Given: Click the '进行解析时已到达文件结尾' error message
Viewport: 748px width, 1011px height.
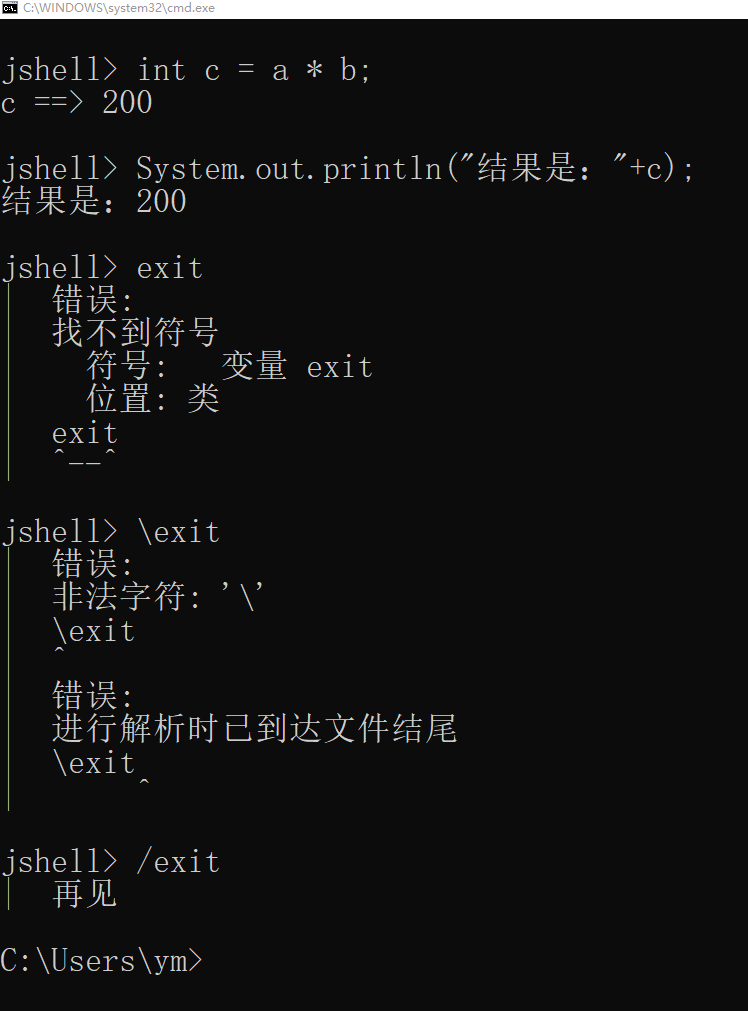Looking at the screenshot, I should pyautogui.click(x=255, y=729).
